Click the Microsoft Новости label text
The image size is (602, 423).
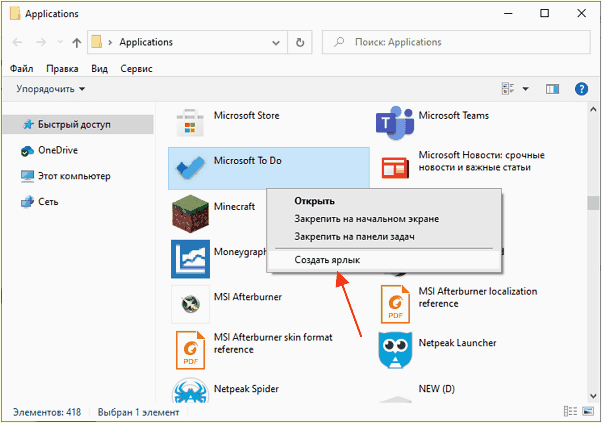click(x=481, y=161)
